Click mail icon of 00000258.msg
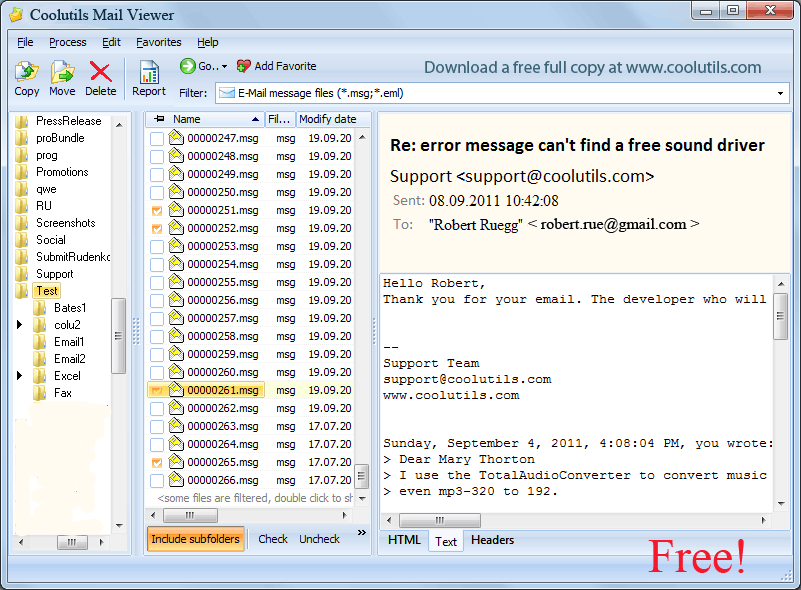Screen dimensions: 801x590 click(176, 336)
